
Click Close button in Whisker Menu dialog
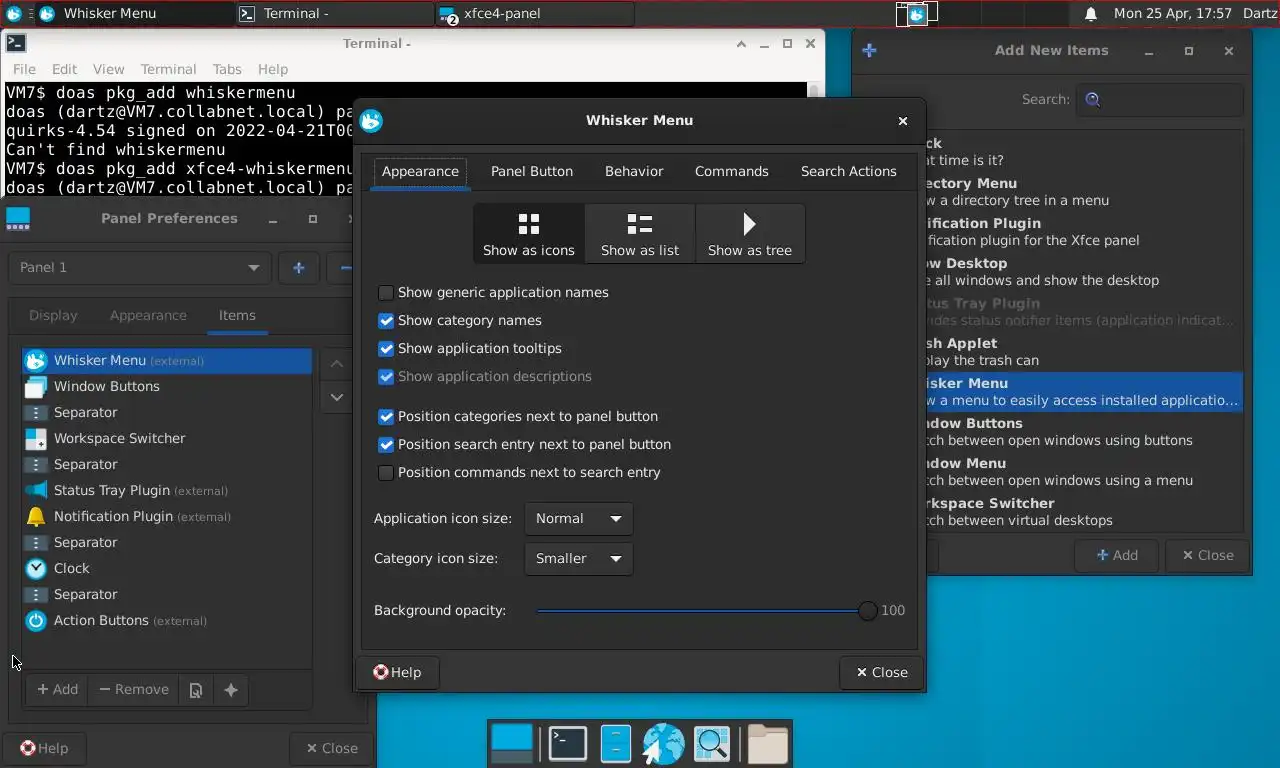[x=881, y=672]
